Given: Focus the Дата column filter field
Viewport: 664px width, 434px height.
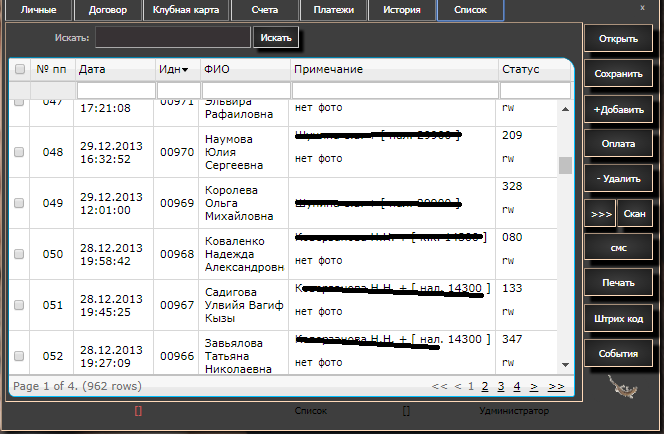Looking at the screenshot, I should pos(116,91).
